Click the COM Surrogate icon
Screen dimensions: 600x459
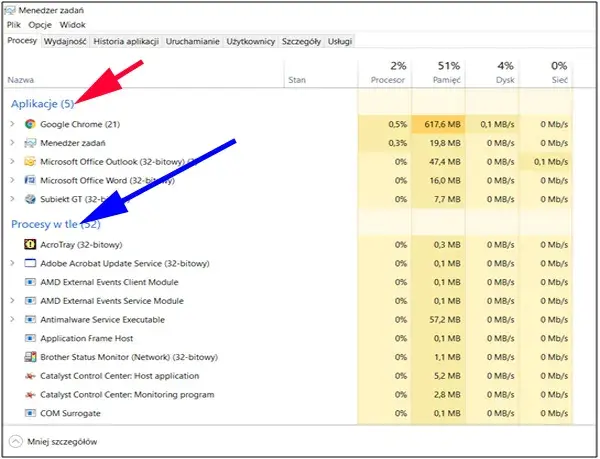point(30,413)
